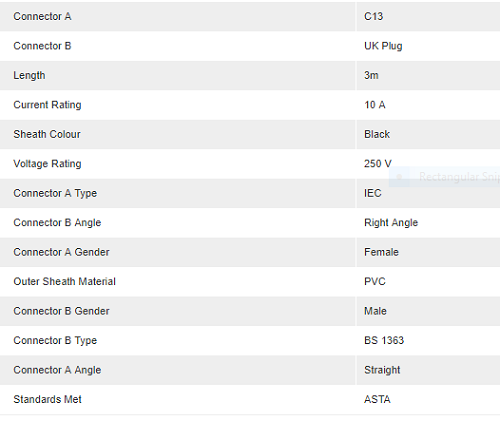
Task: Click the Straight angle value
Action: [382, 370]
